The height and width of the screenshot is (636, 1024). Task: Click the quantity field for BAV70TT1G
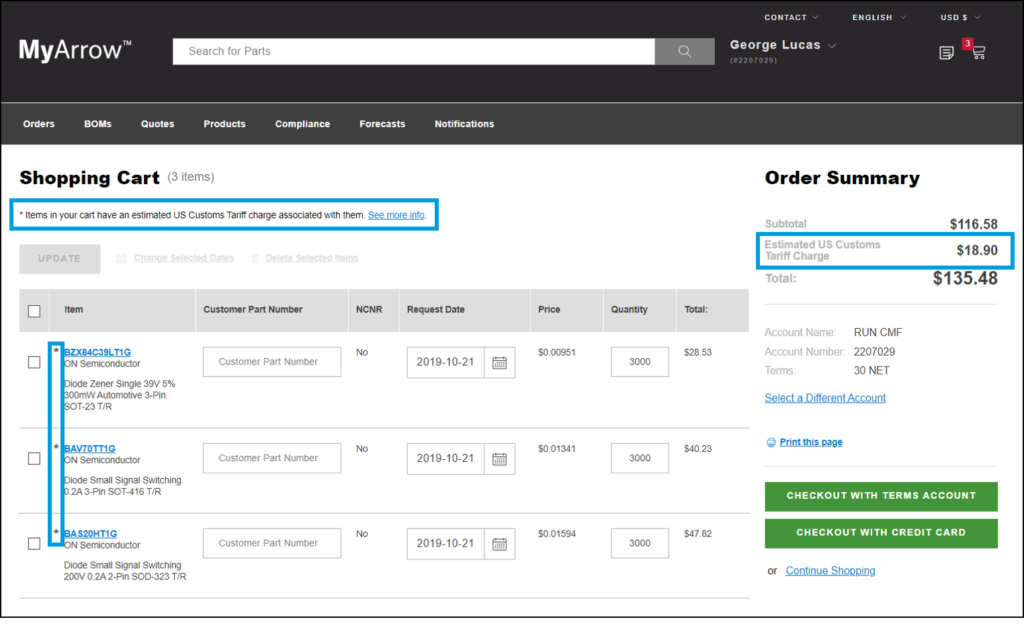coord(640,458)
